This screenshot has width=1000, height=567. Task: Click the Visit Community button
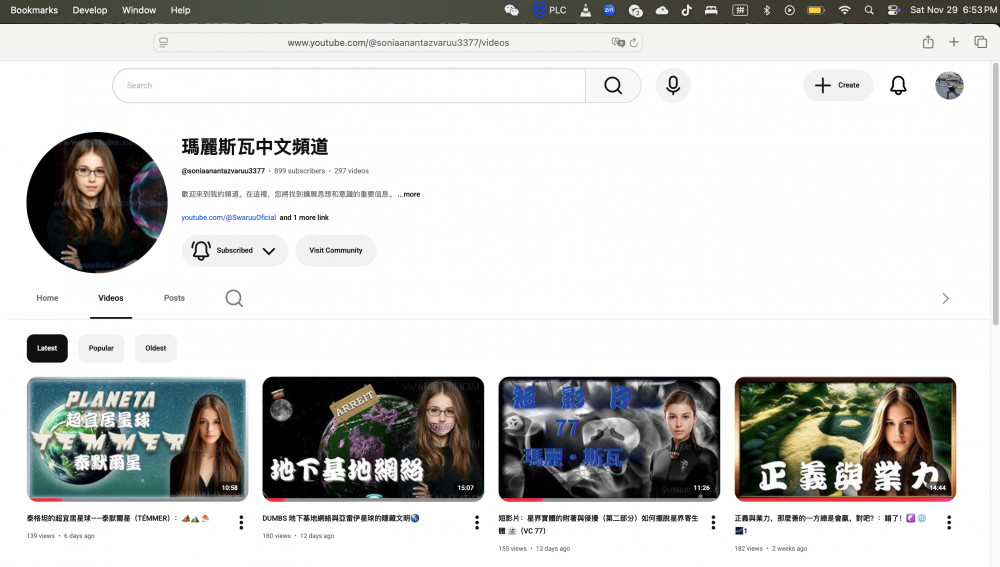click(335, 251)
